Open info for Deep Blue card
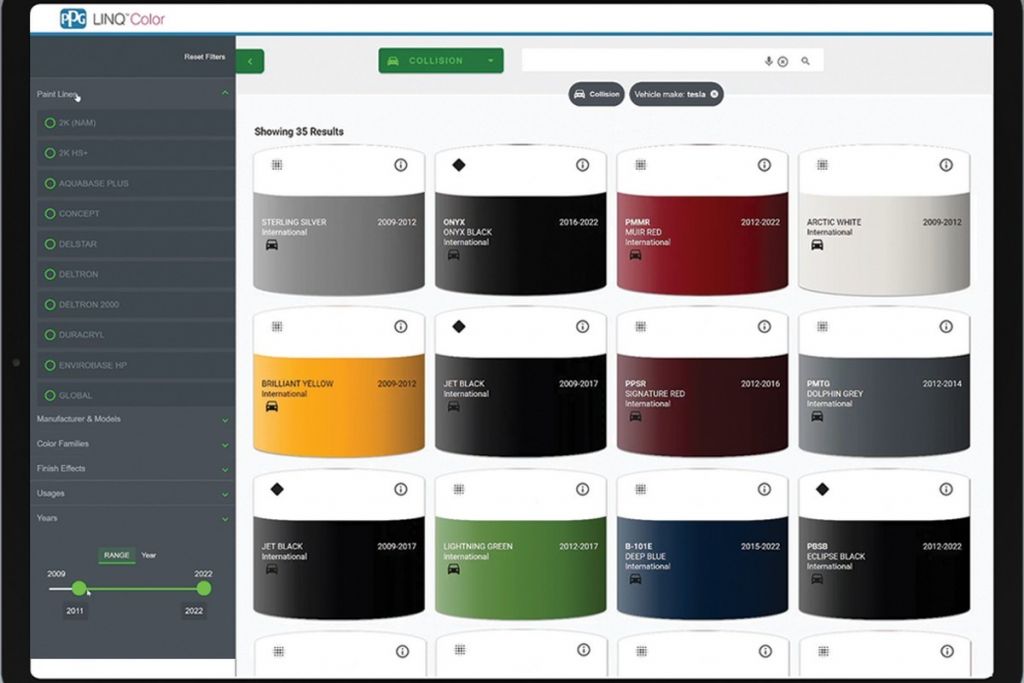 pyautogui.click(x=764, y=489)
